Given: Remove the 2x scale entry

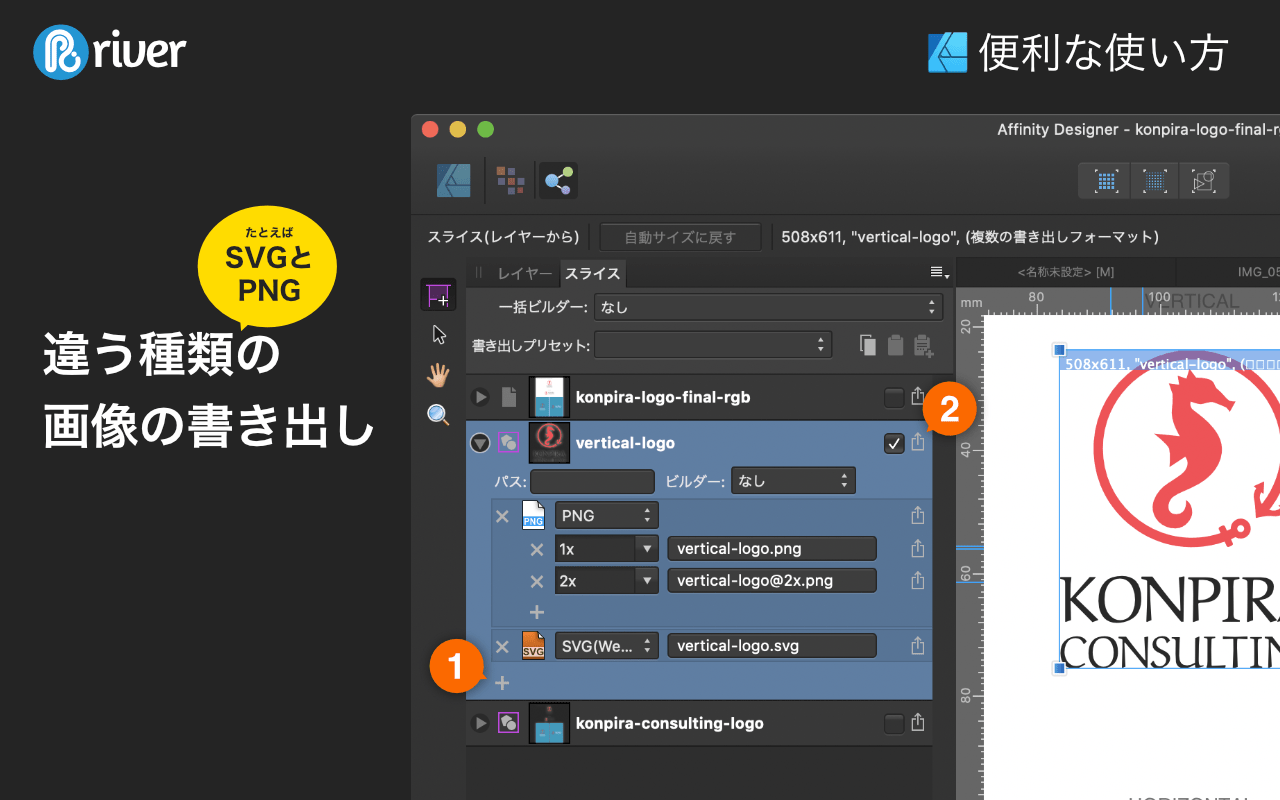Looking at the screenshot, I should click(537, 581).
